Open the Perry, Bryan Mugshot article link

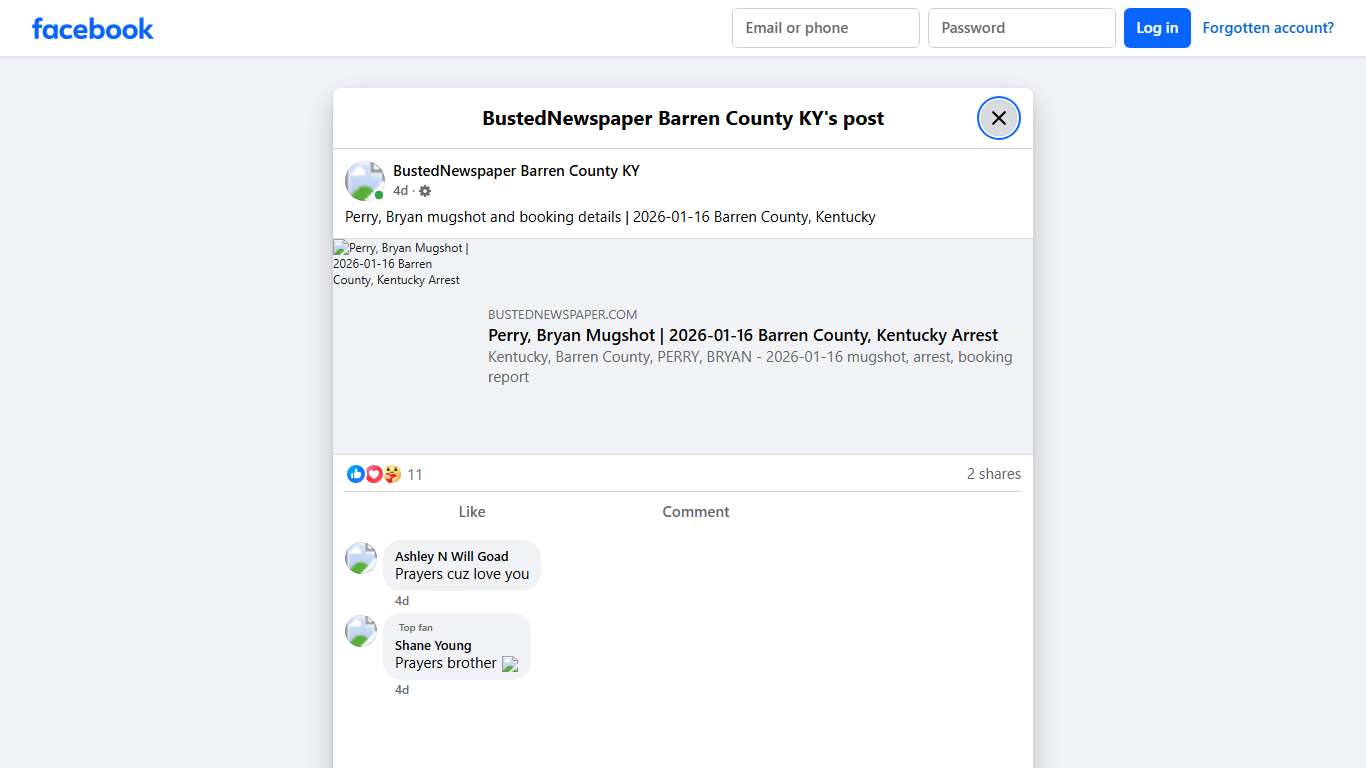(x=742, y=335)
